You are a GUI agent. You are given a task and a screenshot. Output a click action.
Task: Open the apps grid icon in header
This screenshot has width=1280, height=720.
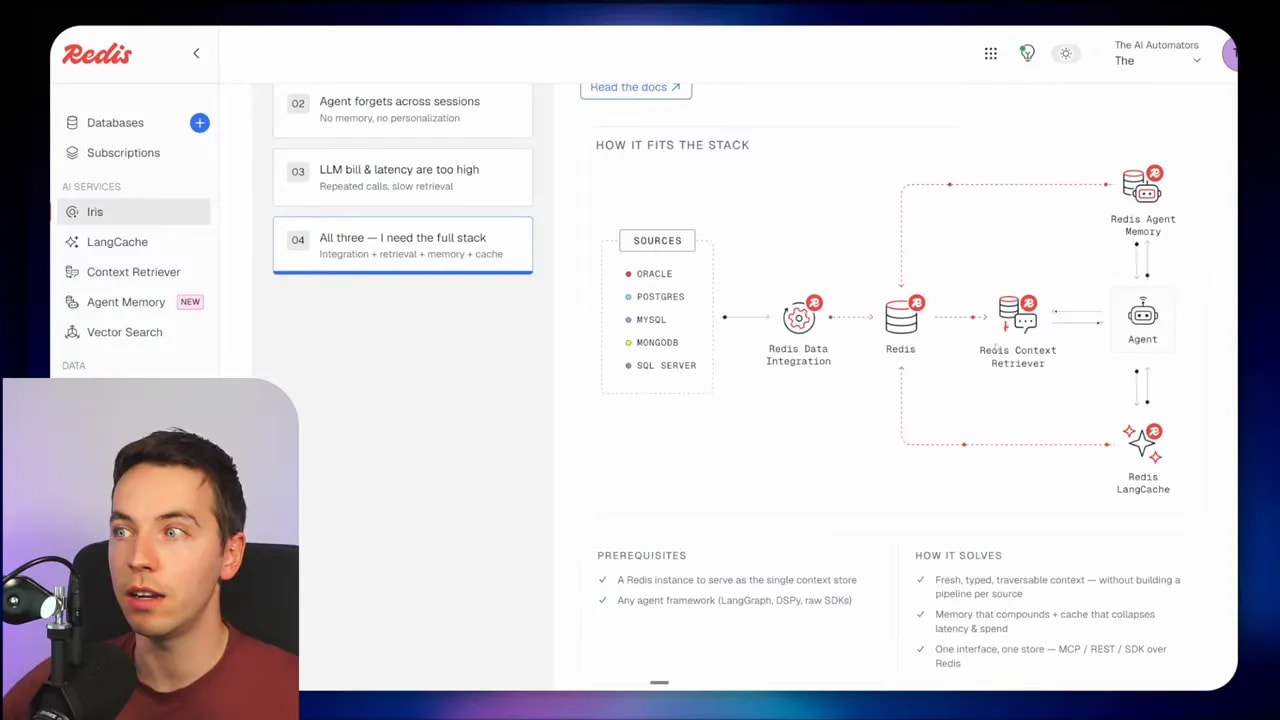[x=990, y=54]
